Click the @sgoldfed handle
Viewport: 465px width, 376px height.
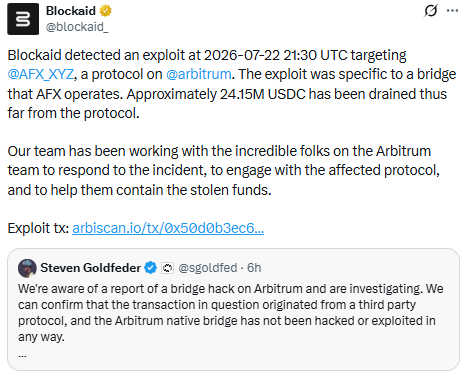click(x=208, y=268)
